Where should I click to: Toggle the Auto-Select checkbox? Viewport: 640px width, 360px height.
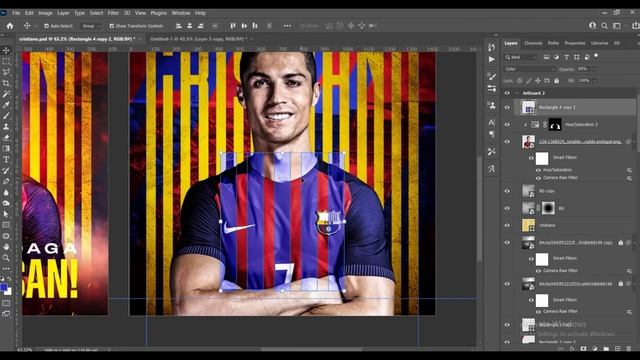click(x=46, y=26)
